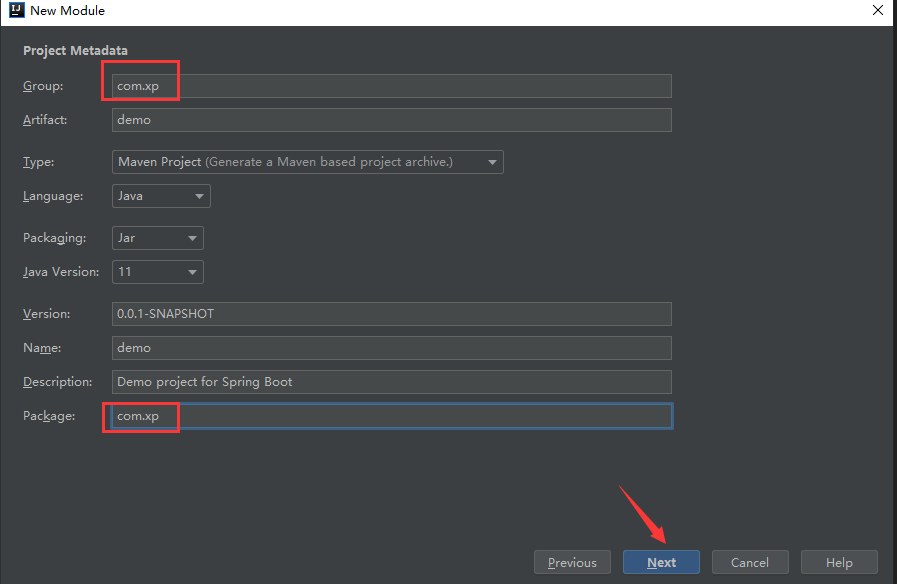Cancel the module creation
This screenshot has width=897, height=584.
click(750, 562)
